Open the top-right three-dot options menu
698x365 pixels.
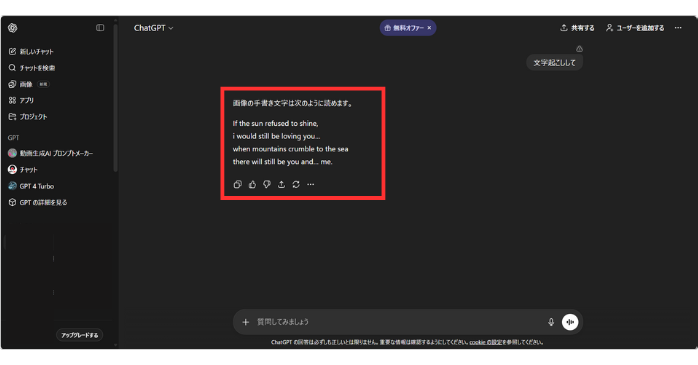[678, 28]
